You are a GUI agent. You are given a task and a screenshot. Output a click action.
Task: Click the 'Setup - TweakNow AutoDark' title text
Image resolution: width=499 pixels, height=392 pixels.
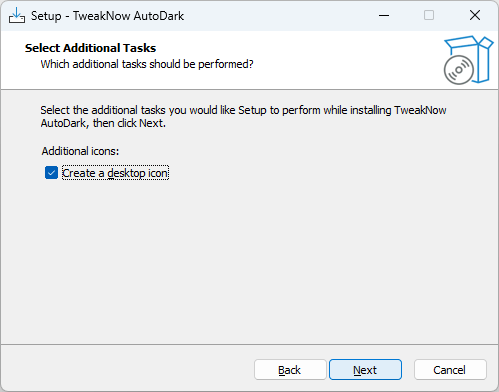tap(107, 16)
